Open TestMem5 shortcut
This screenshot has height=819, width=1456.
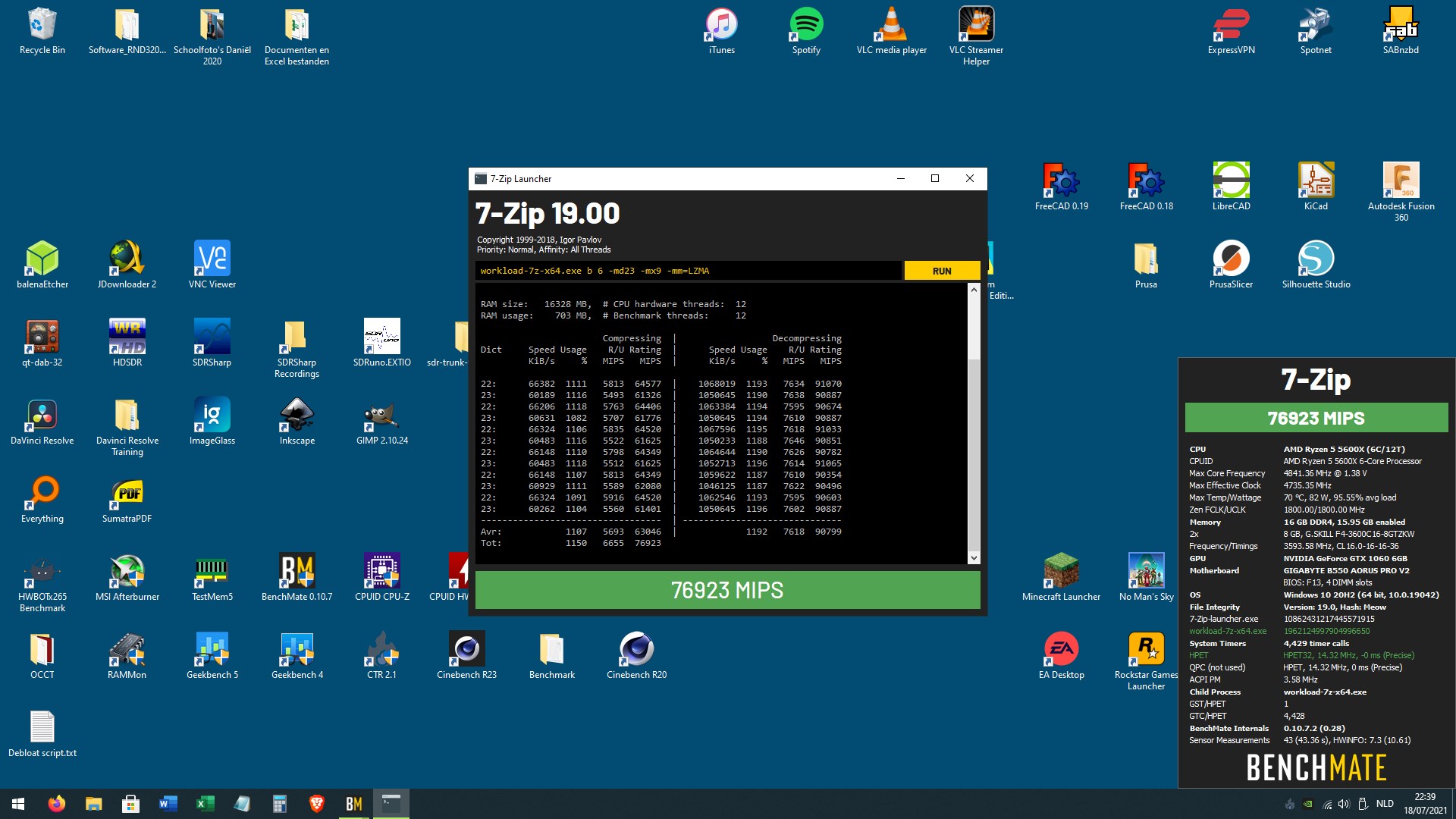click(x=212, y=578)
